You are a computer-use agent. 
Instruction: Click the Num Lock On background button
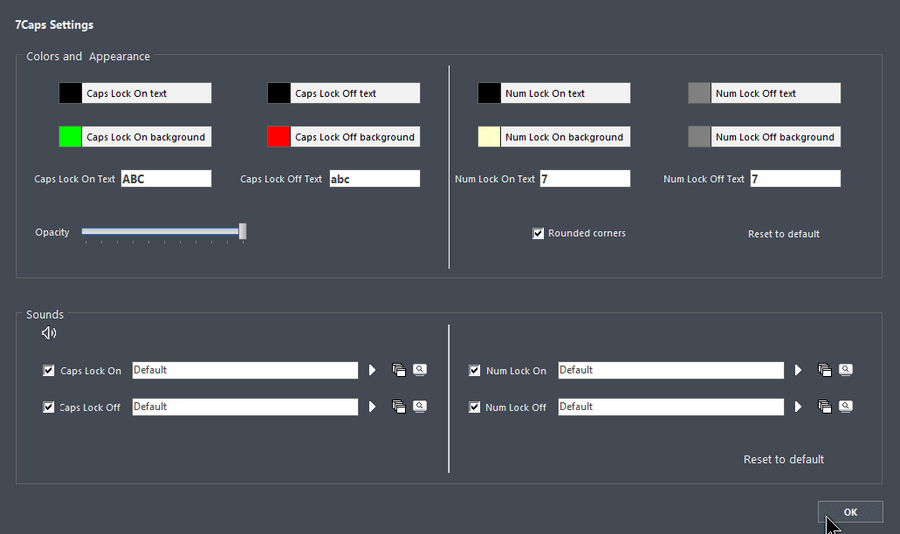click(565, 137)
